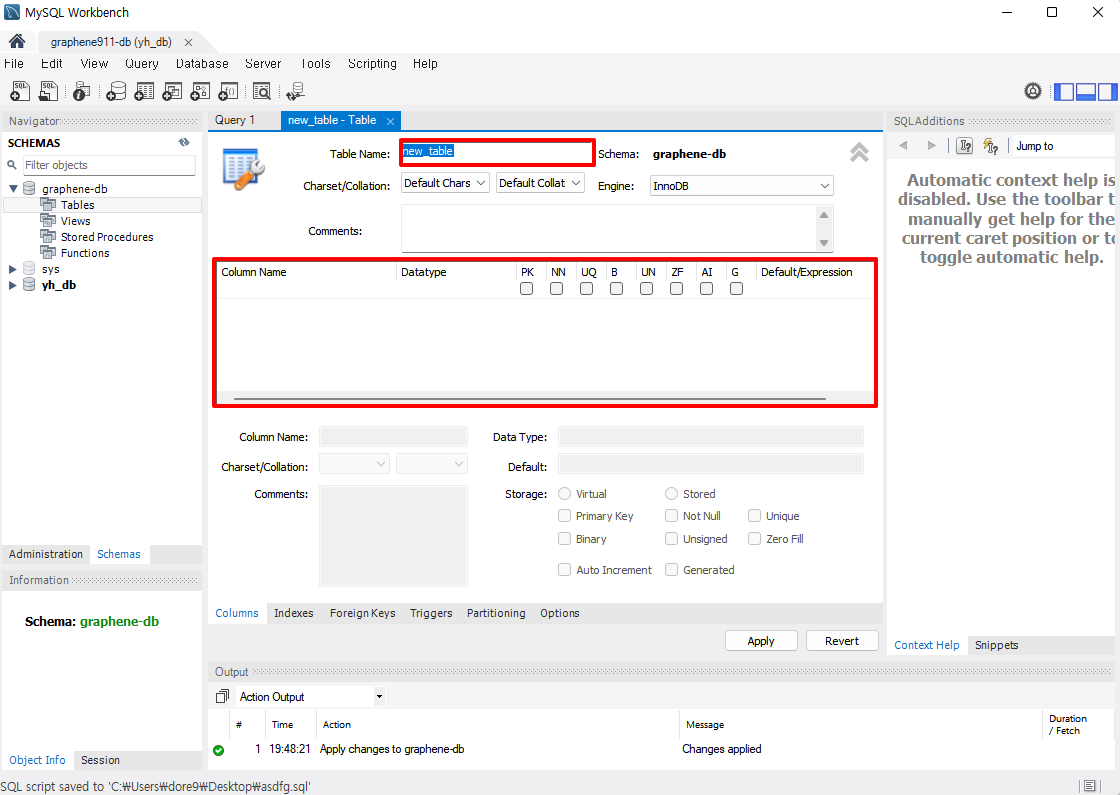Create a new view icon

[x=172, y=91]
